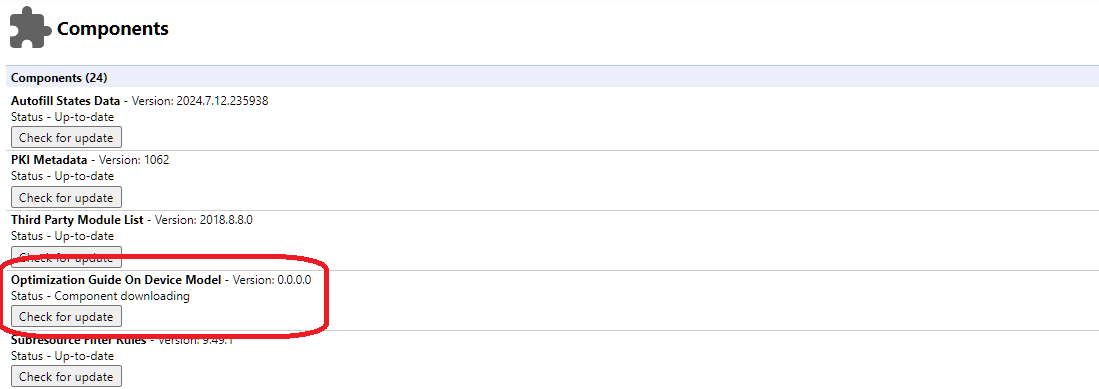This screenshot has width=1099, height=389.
Task: Click the Up-to-date status under PKI Metadata
Action: pos(84,176)
